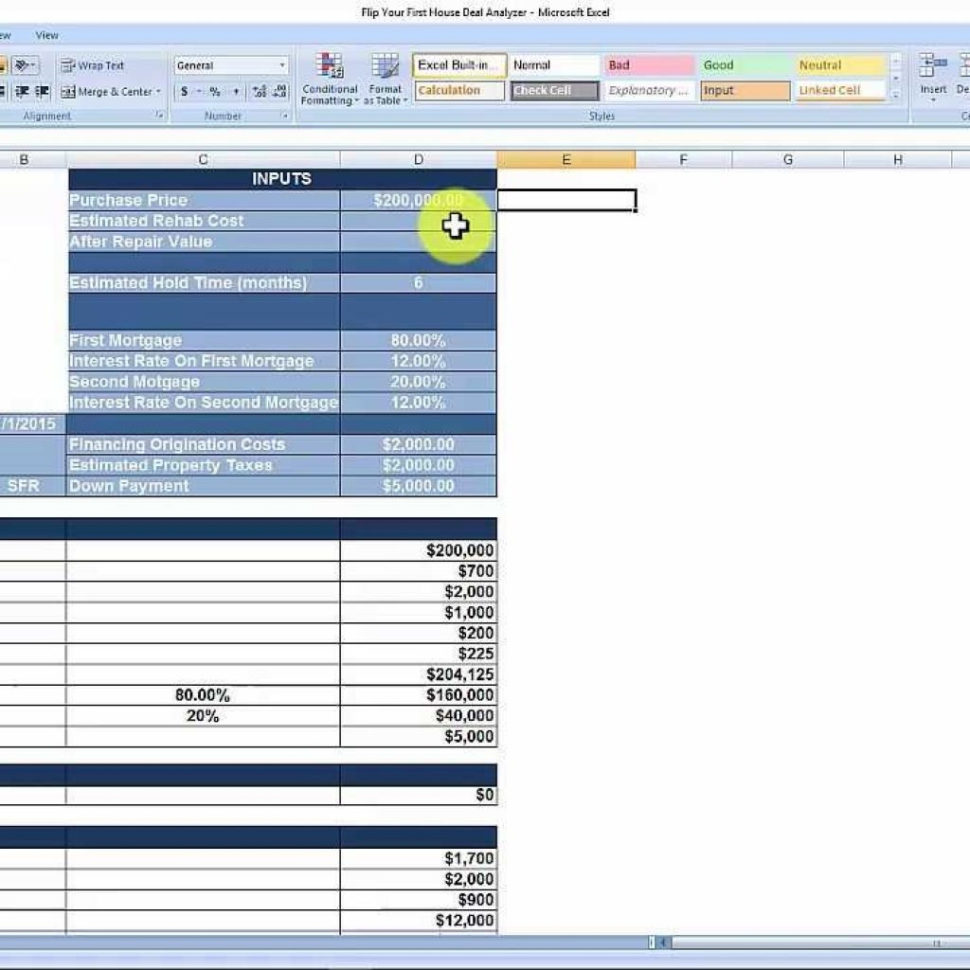The width and height of the screenshot is (970, 970).
Task: Toggle Wrap Text for the cell
Action: tap(93, 65)
